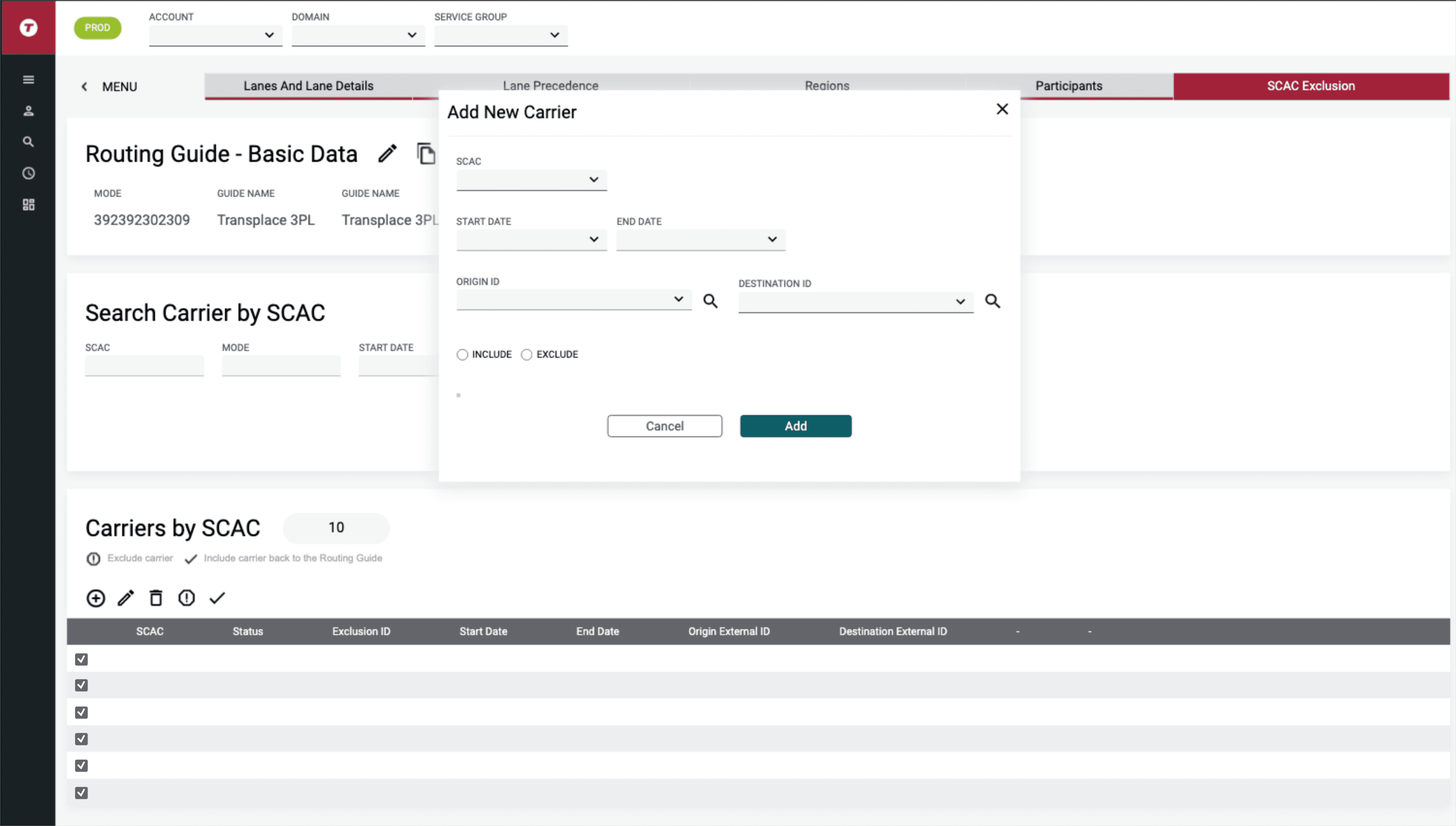Switch to Lanes And Lane Details tab

[309, 86]
